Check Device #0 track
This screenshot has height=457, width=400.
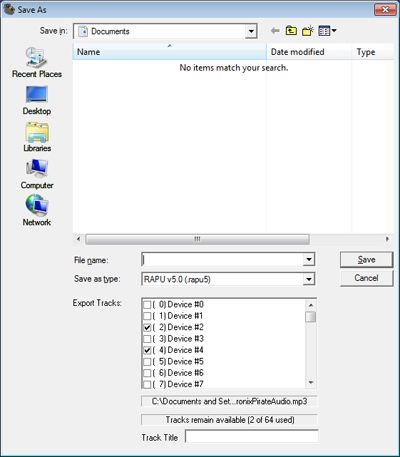point(147,305)
